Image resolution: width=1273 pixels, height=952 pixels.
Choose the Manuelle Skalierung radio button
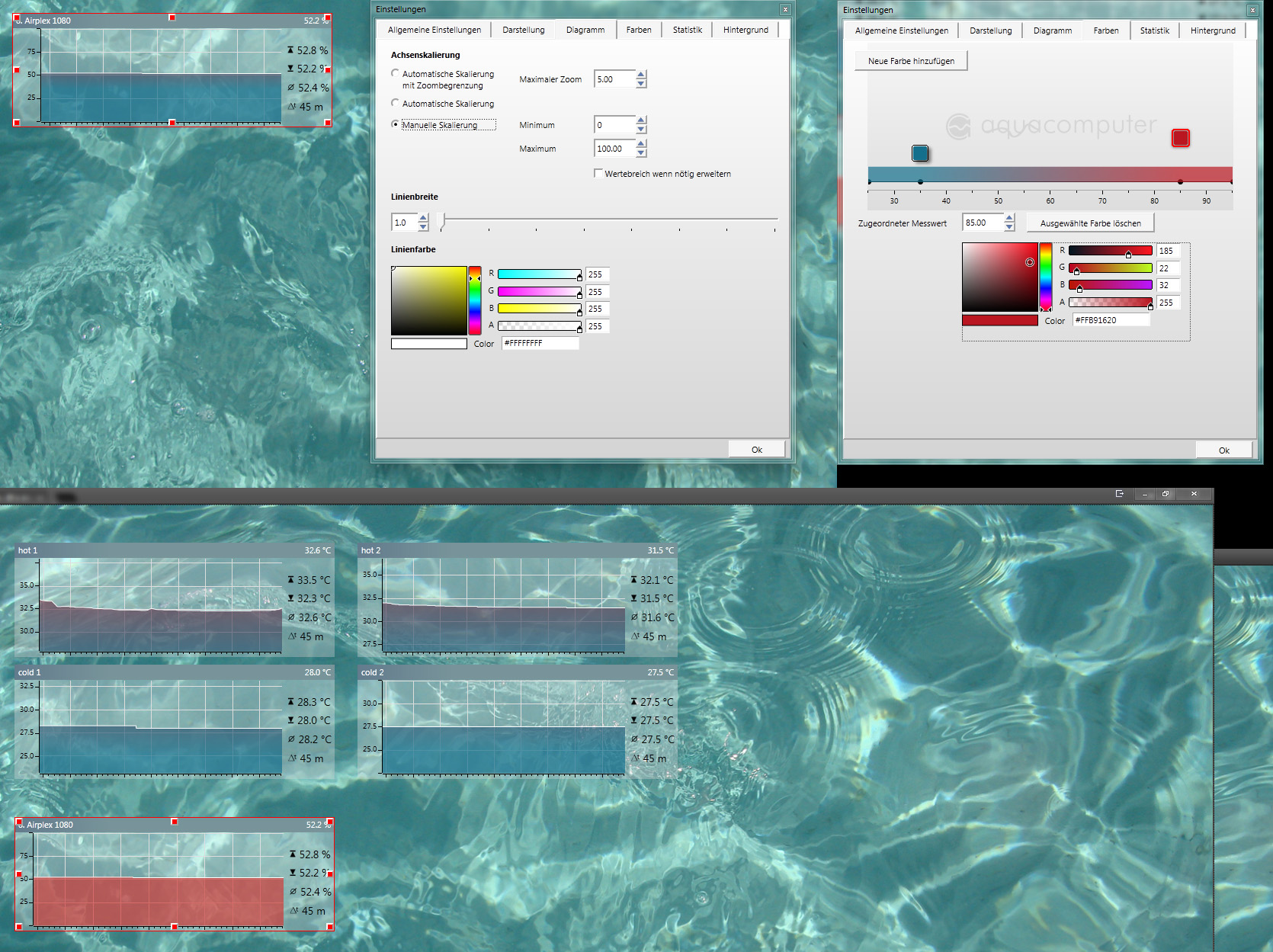point(395,124)
